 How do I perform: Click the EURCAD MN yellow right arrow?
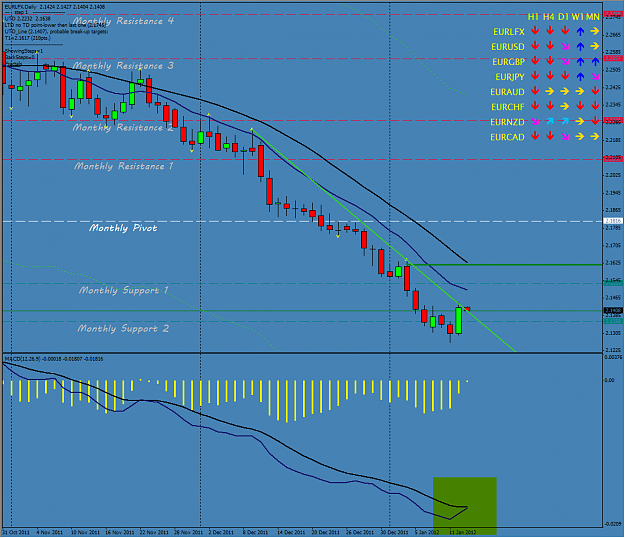coord(595,137)
